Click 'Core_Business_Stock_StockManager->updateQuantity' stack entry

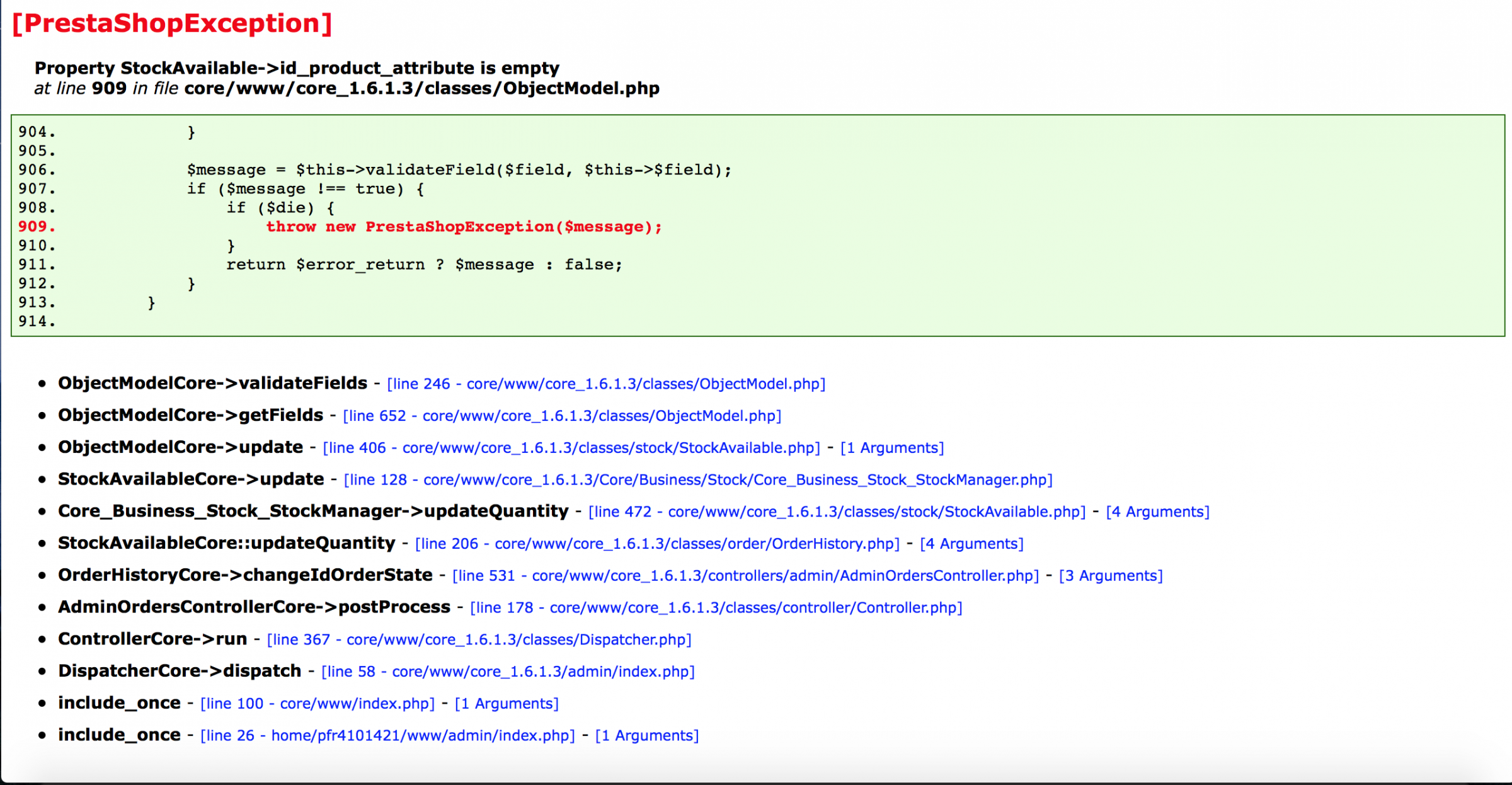point(313,512)
